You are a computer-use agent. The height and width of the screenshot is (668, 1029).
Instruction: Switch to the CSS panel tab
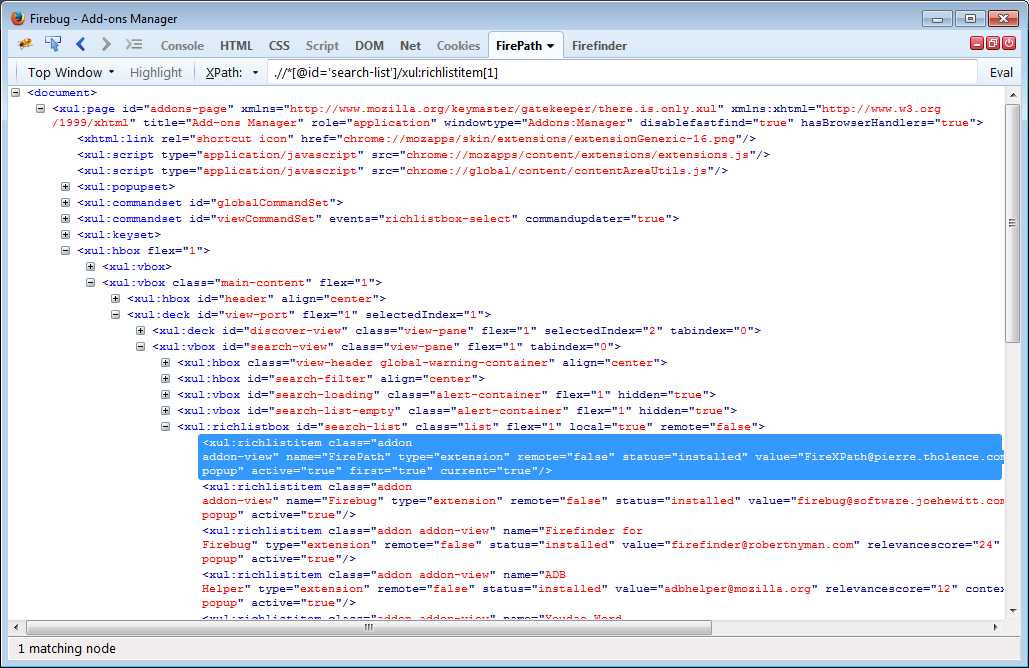[279, 46]
